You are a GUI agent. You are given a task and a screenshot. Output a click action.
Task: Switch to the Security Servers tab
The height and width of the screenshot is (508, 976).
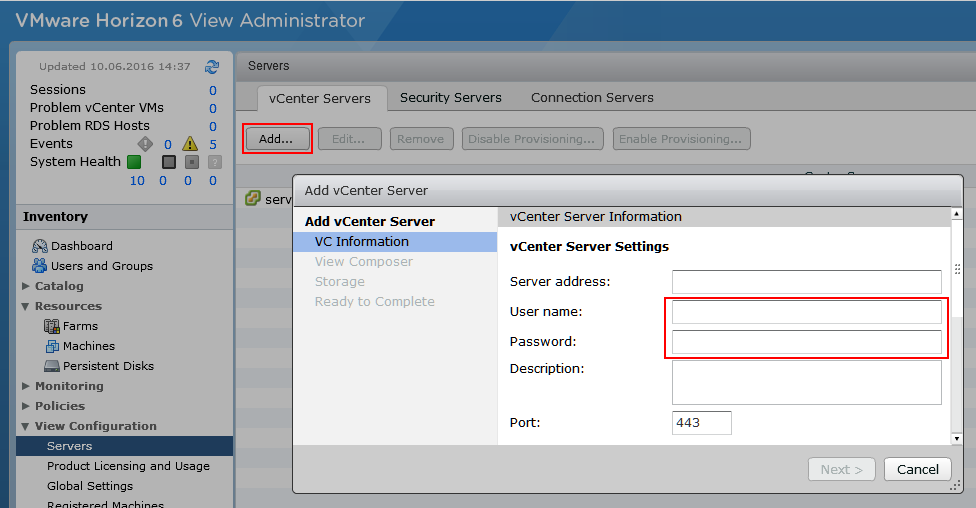[x=450, y=98]
